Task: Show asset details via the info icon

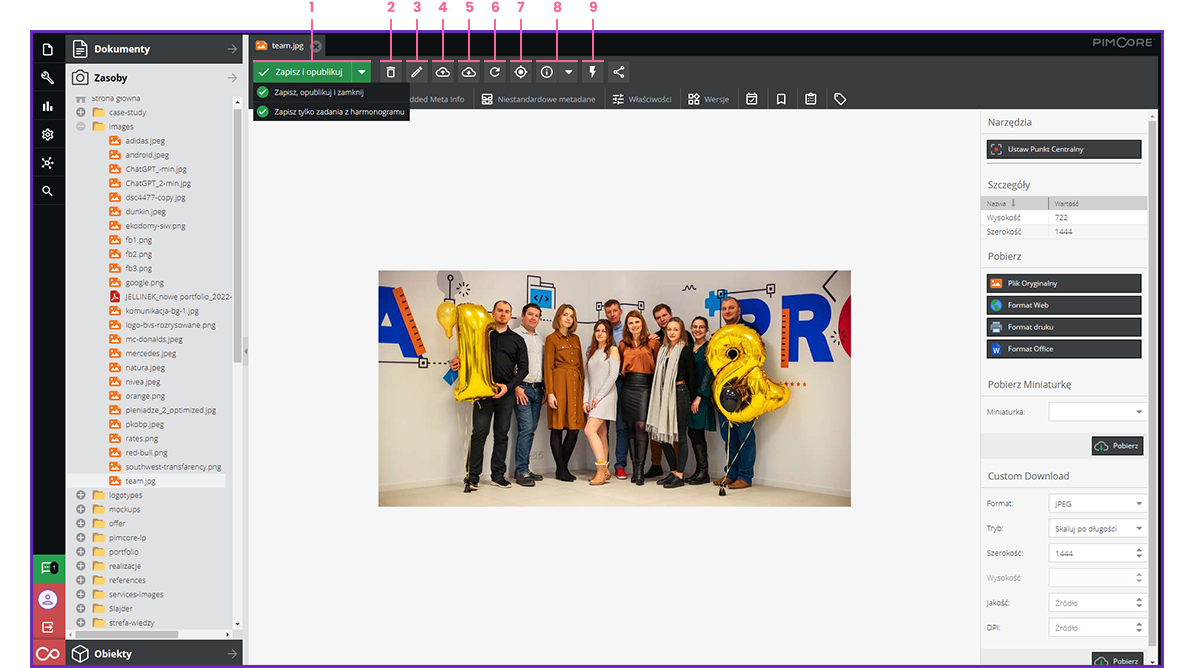Action: (x=546, y=71)
